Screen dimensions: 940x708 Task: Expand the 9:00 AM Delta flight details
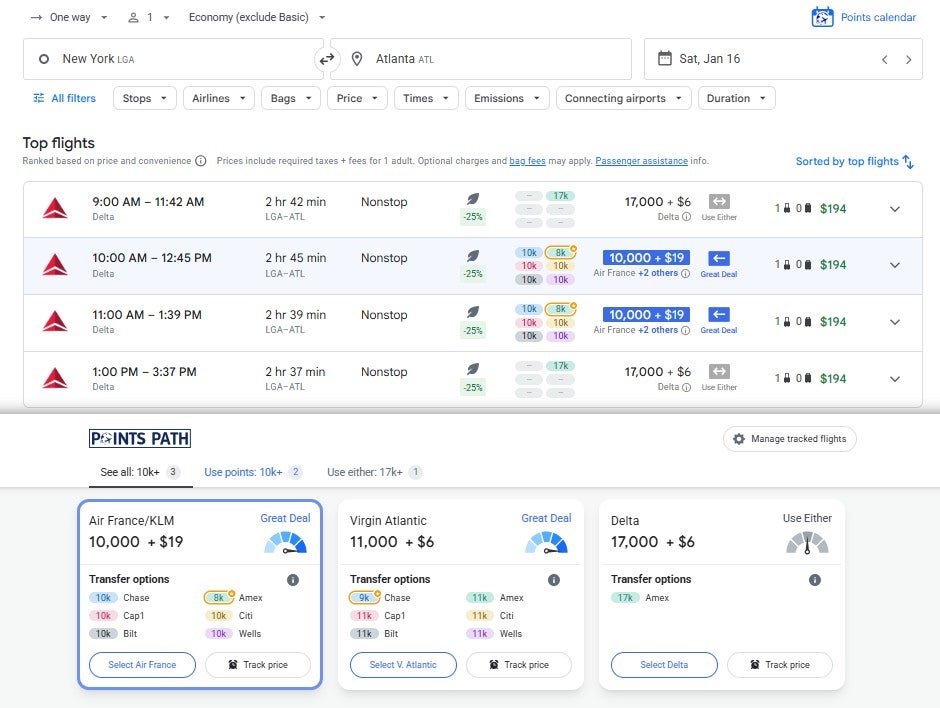click(894, 209)
